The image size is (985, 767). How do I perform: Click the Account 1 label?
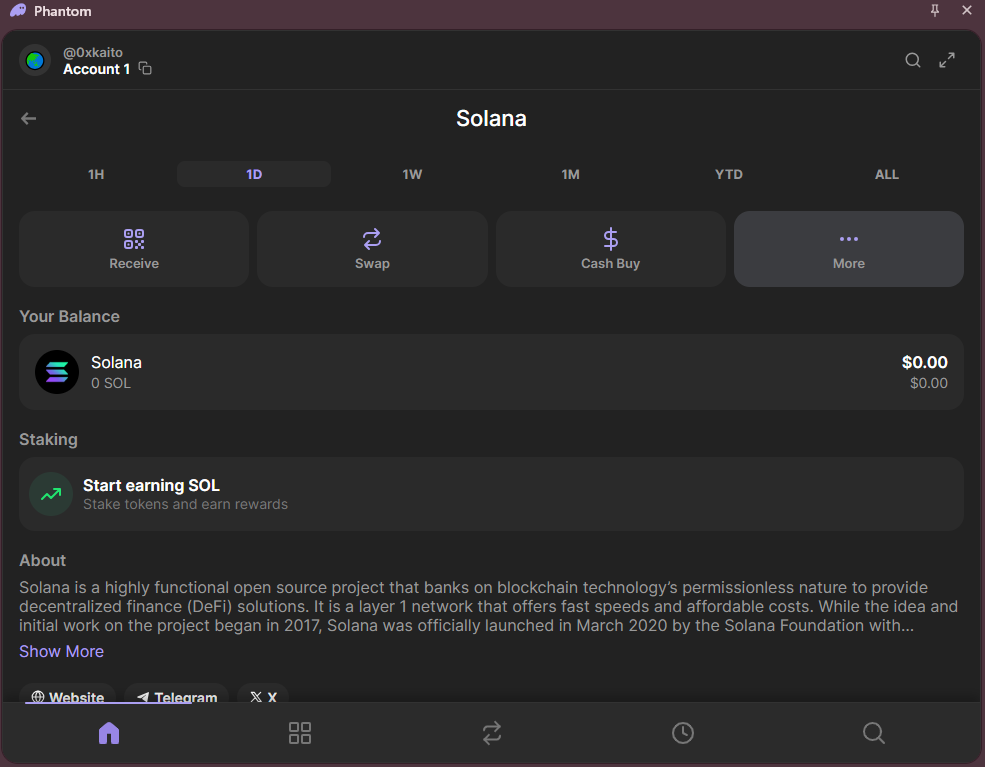(x=96, y=69)
